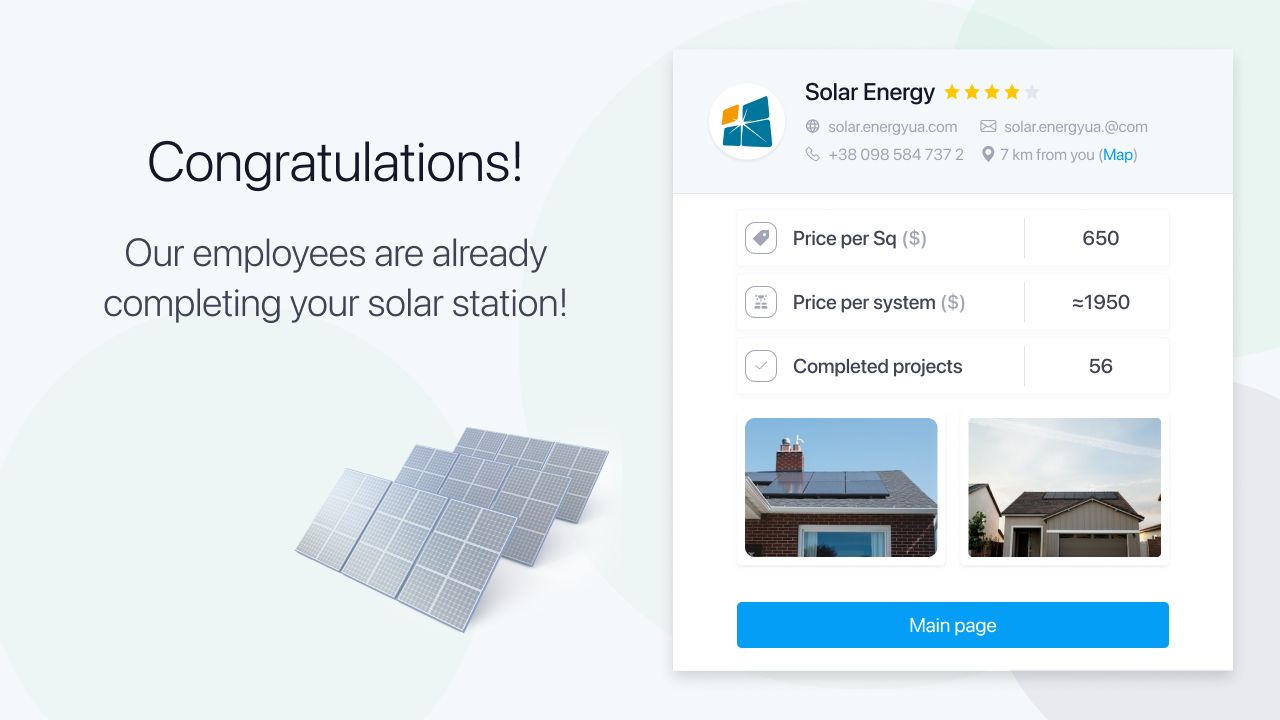This screenshot has width=1280, height=720.
Task: Open the rooftop chimney photo thumbnail
Action: pos(841,487)
